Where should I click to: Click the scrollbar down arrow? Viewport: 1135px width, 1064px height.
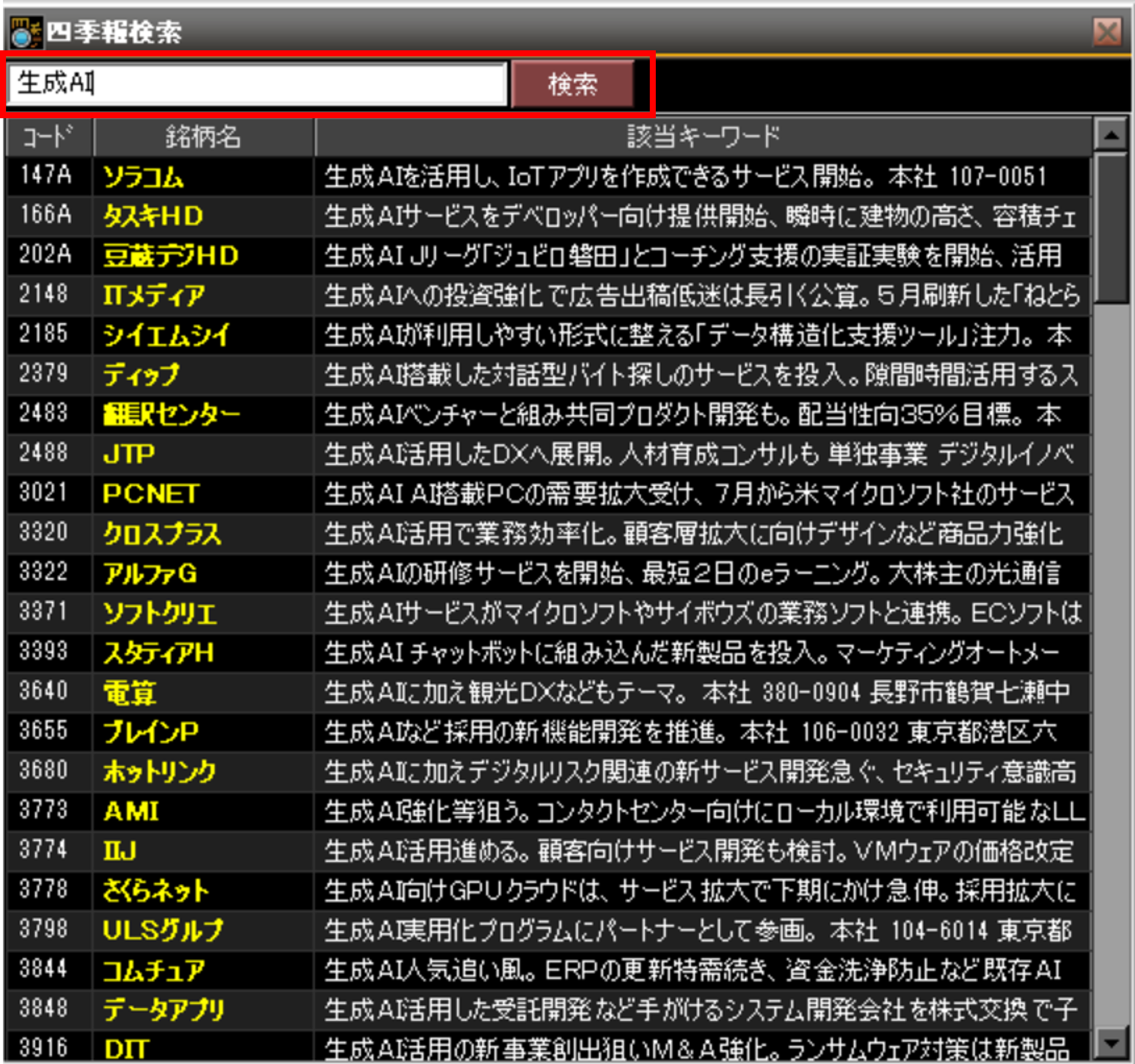(x=1111, y=1043)
